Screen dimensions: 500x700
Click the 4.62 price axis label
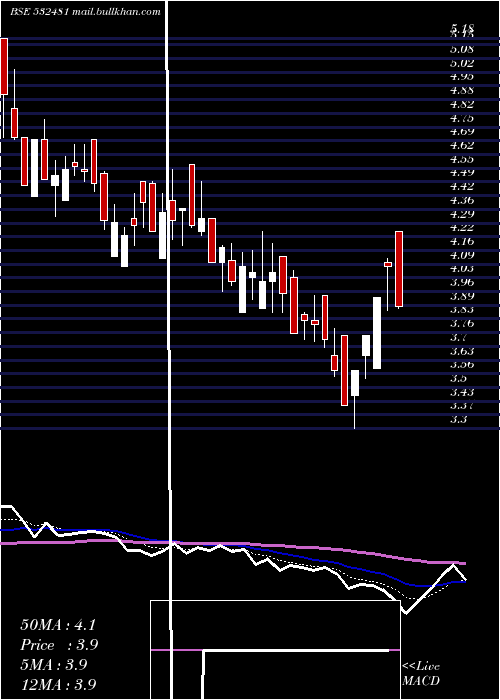click(x=462, y=145)
